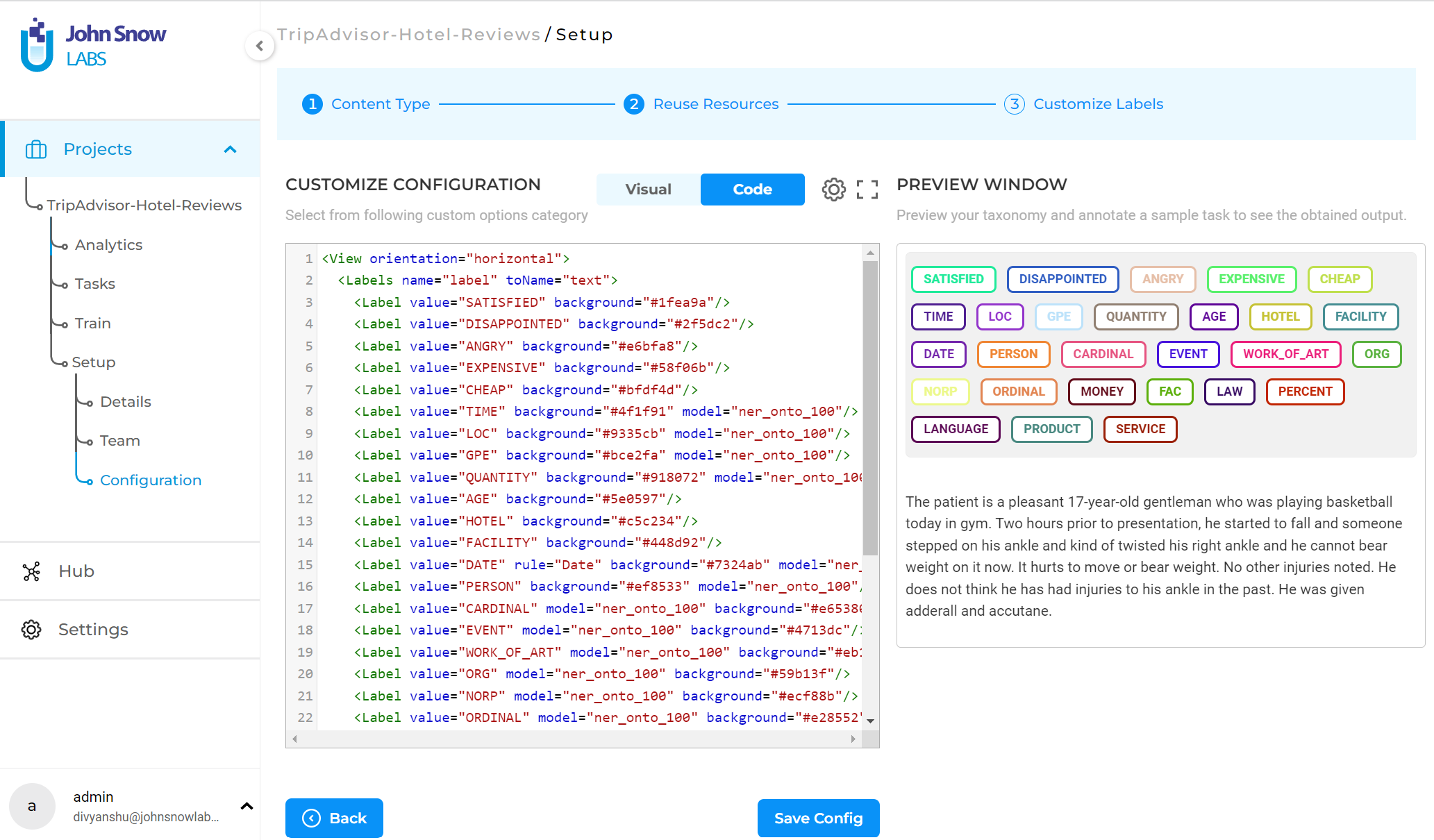Go to step 3 Customize Labels
The height and width of the screenshot is (840, 1434).
1083,104
